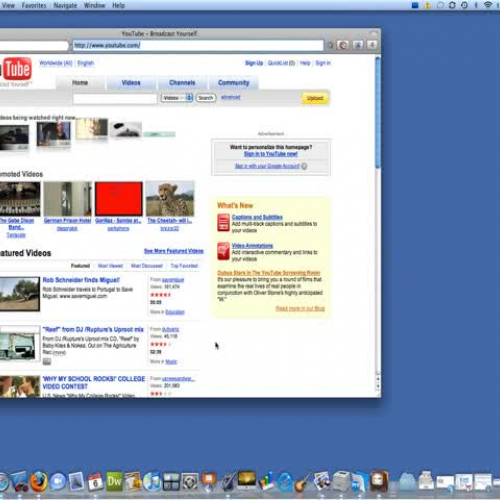Open Time Machine icon in menu bar
This screenshot has width=500, height=500.
(464, 5)
